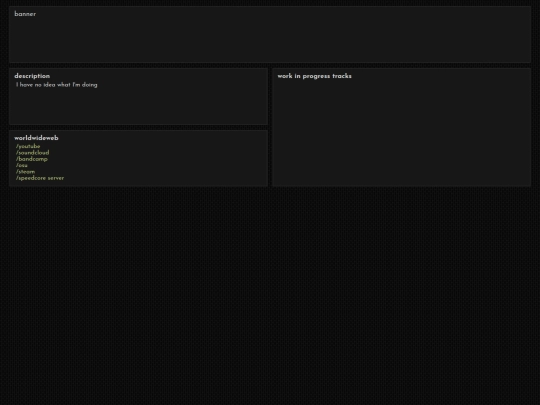Click the 'worldwideweb' heading
This screenshot has width=540, height=405.
coord(37,138)
